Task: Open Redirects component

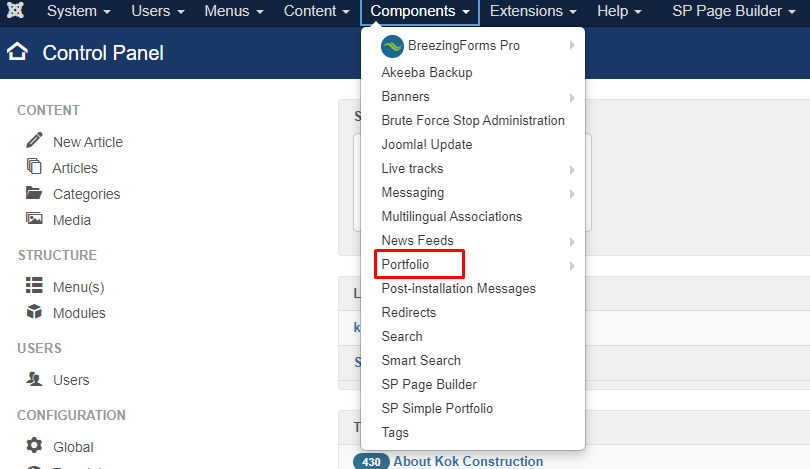Action: (409, 312)
